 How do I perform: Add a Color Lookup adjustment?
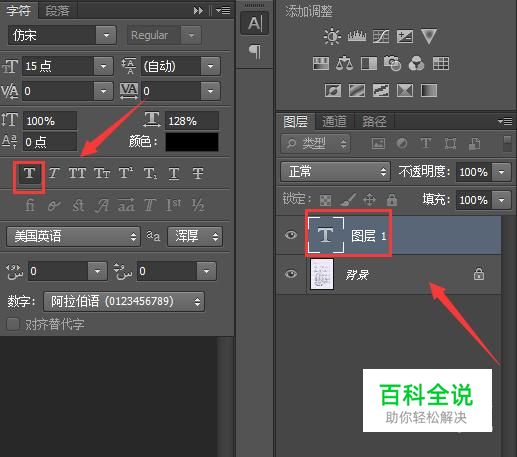441,63
